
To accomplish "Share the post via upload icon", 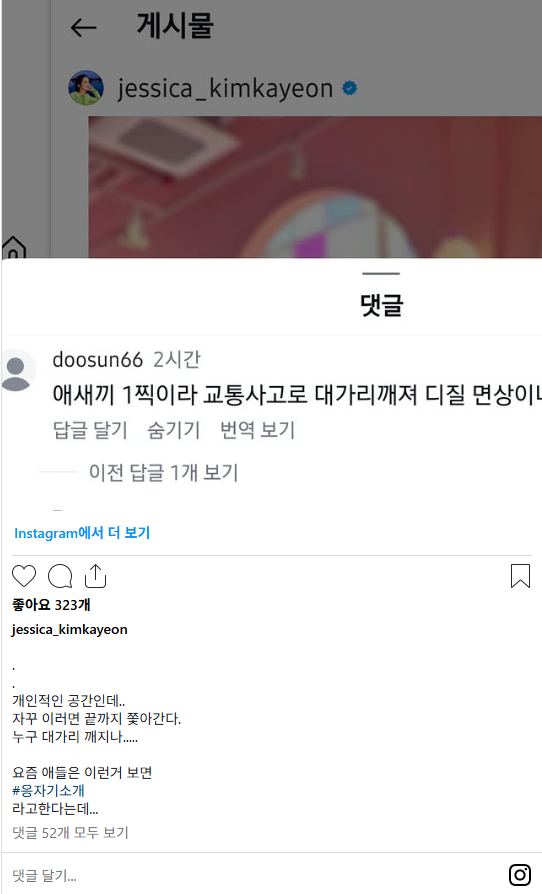I will (x=95, y=576).
